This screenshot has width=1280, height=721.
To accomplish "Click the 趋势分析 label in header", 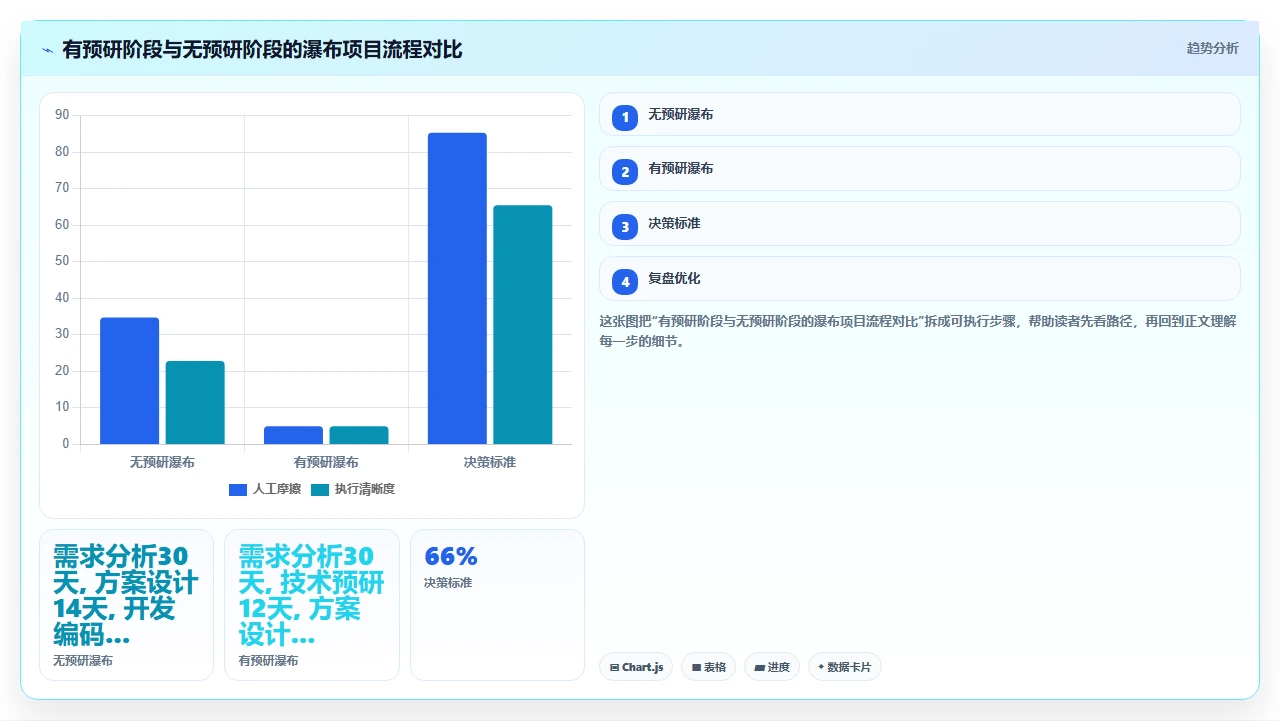I will click(1212, 48).
